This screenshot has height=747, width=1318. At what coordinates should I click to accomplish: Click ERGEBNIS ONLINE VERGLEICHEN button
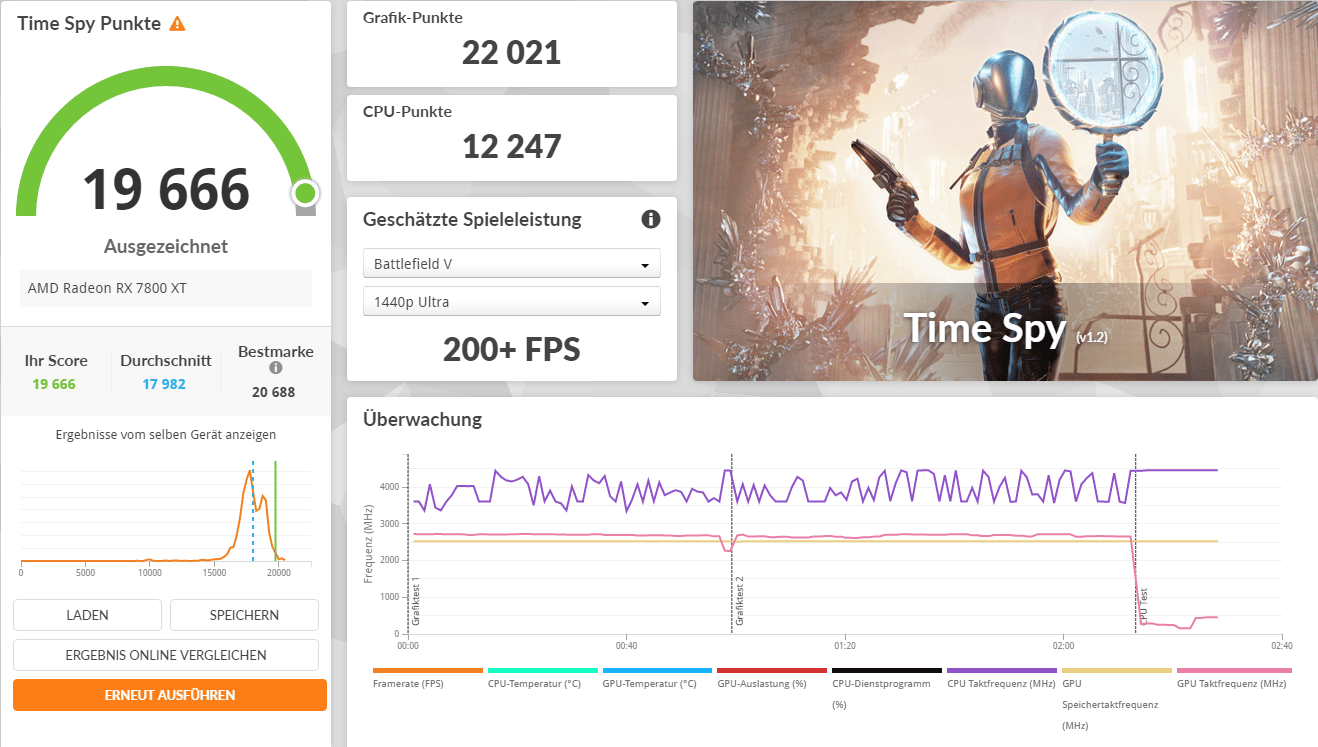166,655
